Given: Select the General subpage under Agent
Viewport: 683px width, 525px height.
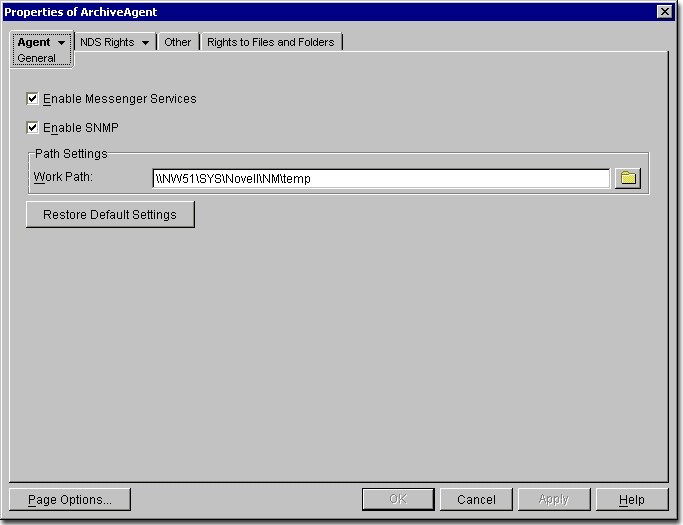Looking at the screenshot, I should (x=37, y=58).
